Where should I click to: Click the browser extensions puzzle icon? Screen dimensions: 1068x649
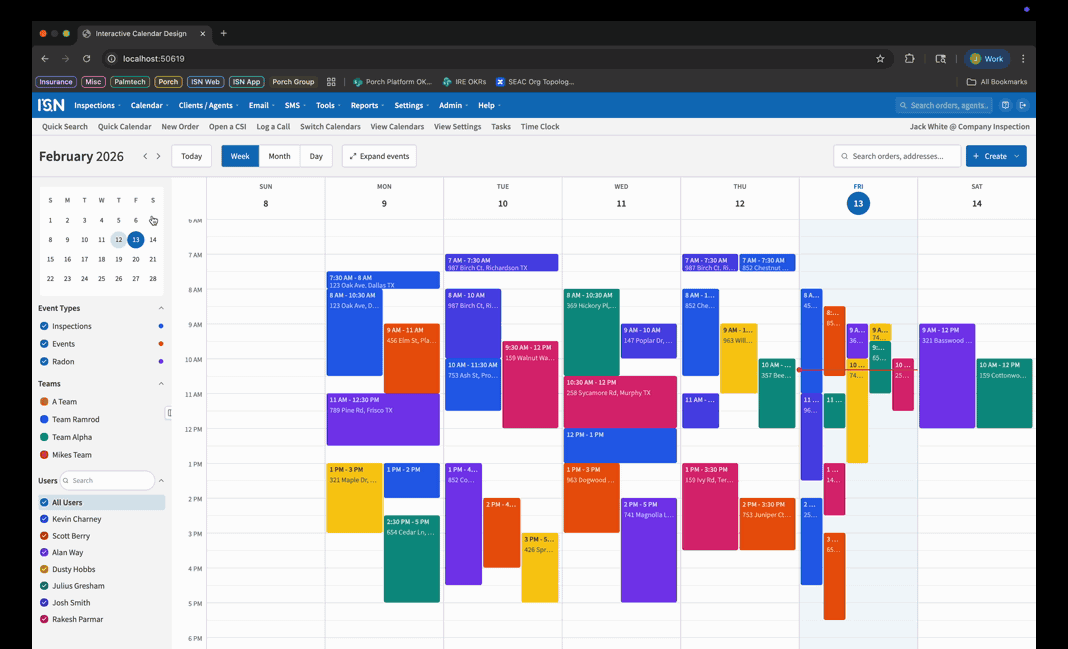[x=909, y=59]
